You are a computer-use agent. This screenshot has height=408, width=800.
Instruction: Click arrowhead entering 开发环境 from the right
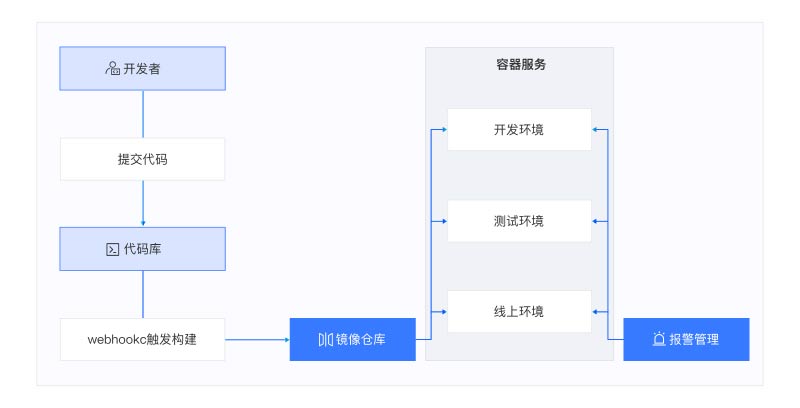(596, 129)
